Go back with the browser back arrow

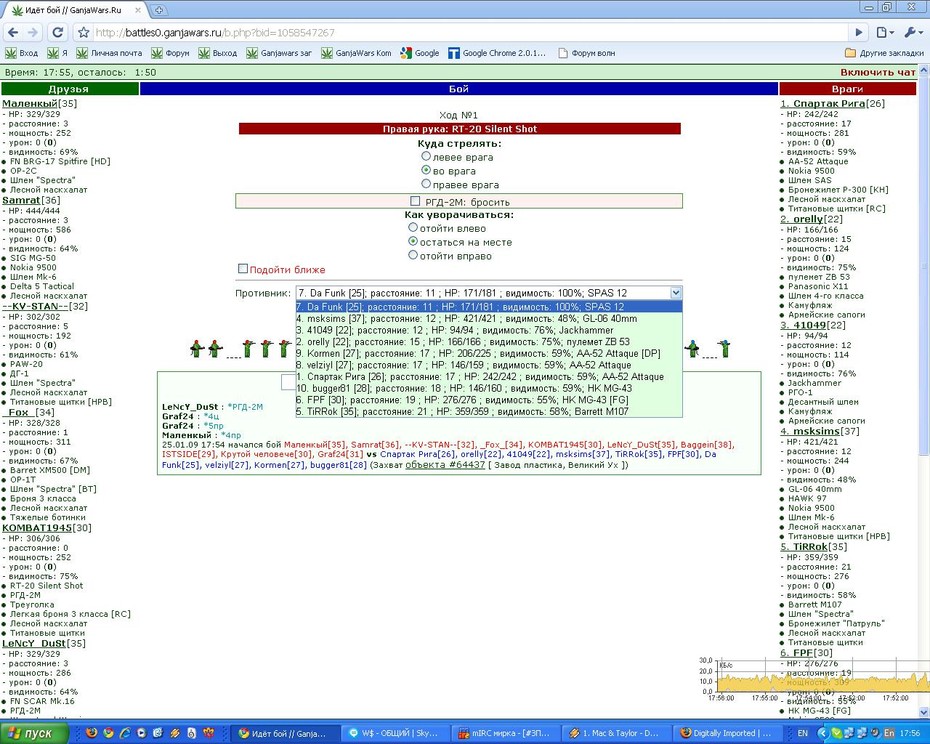point(14,33)
